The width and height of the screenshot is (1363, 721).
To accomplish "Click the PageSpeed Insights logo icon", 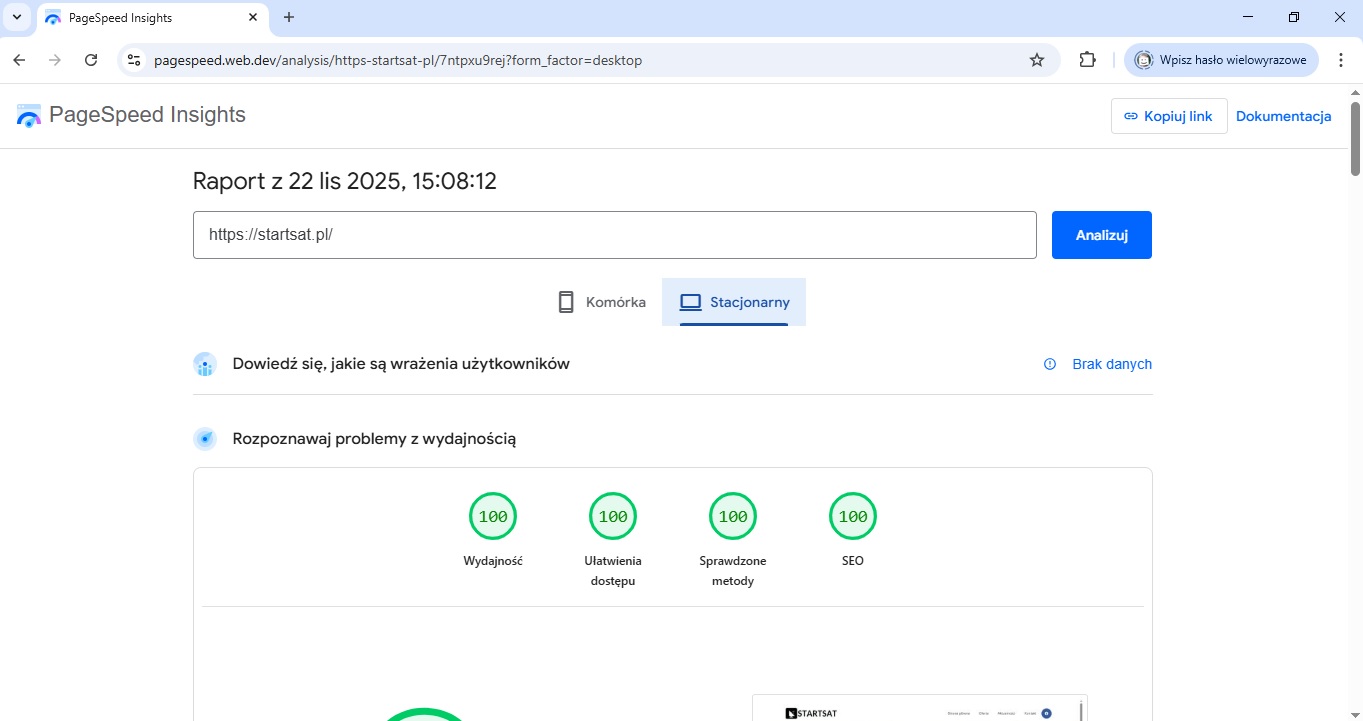I will coord(29,116).
